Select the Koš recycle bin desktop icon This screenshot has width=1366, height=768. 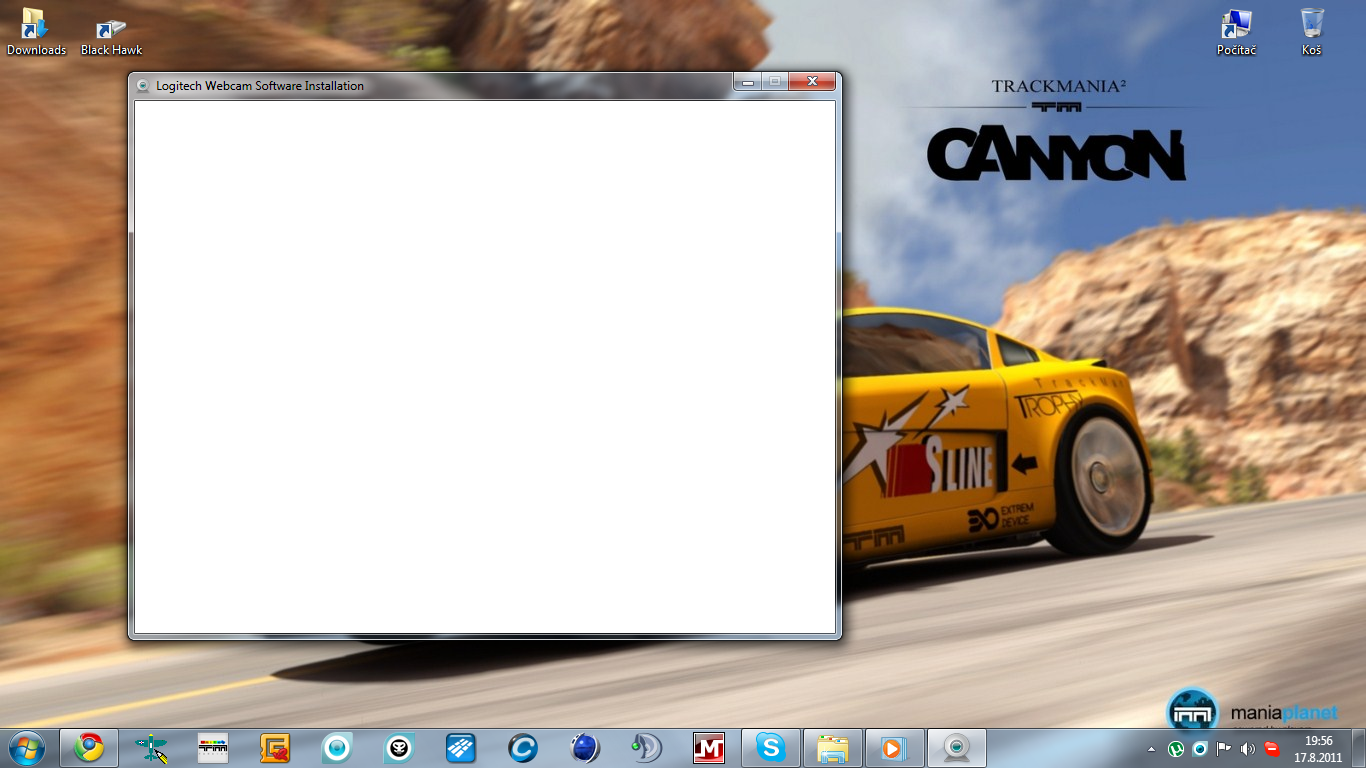[x=1312, y=31]
